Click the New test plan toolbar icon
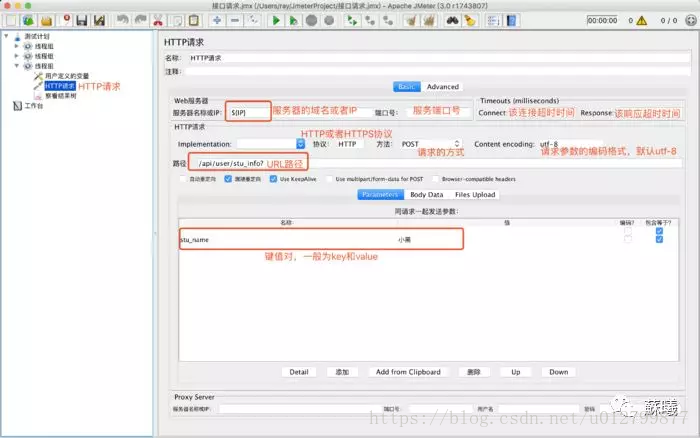This screenshot has height=438, width=700. pyautogui.click(x=11, y=21)
